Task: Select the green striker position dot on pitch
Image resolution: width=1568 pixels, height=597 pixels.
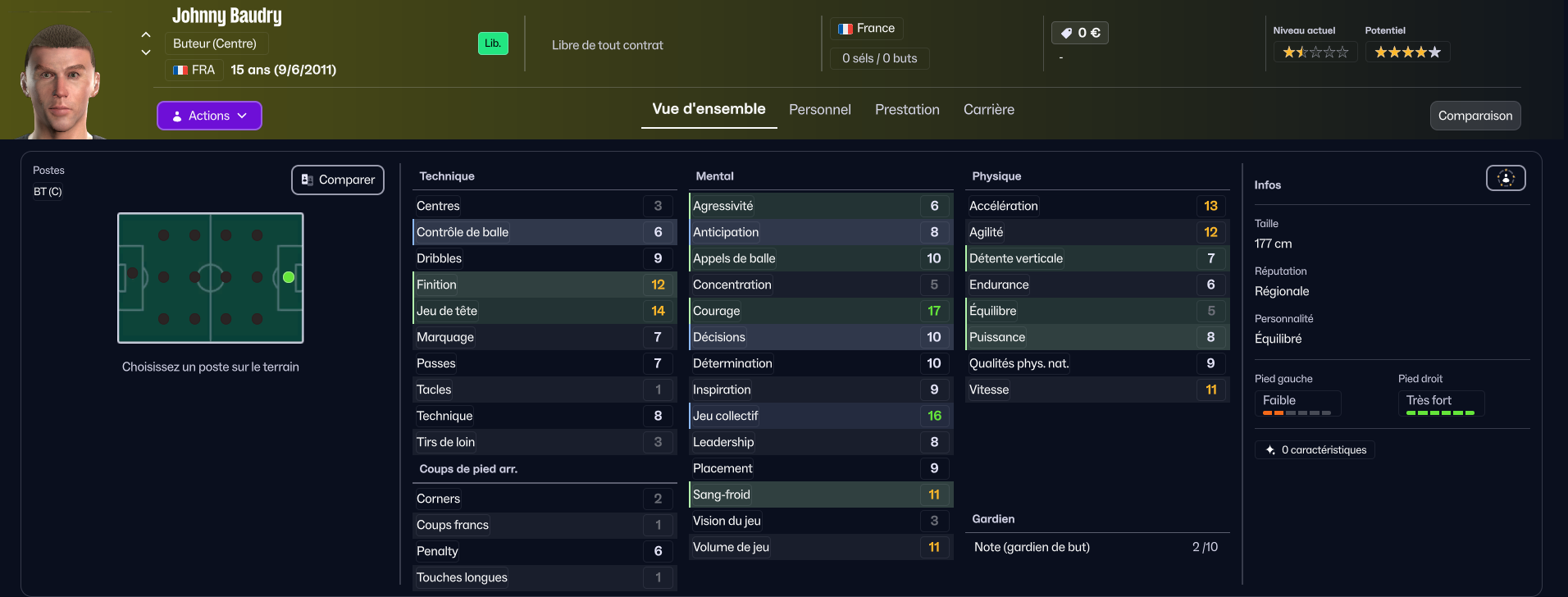Action: (x=289, y=277)
